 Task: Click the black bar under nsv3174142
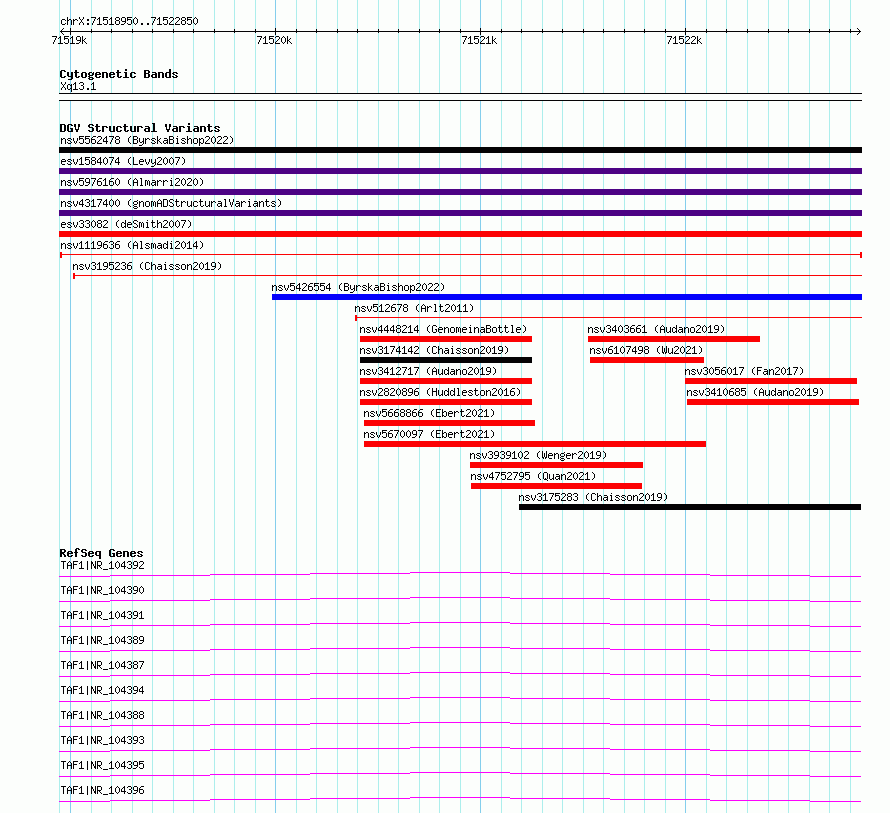pyautogui.click(x=446, y=360)
